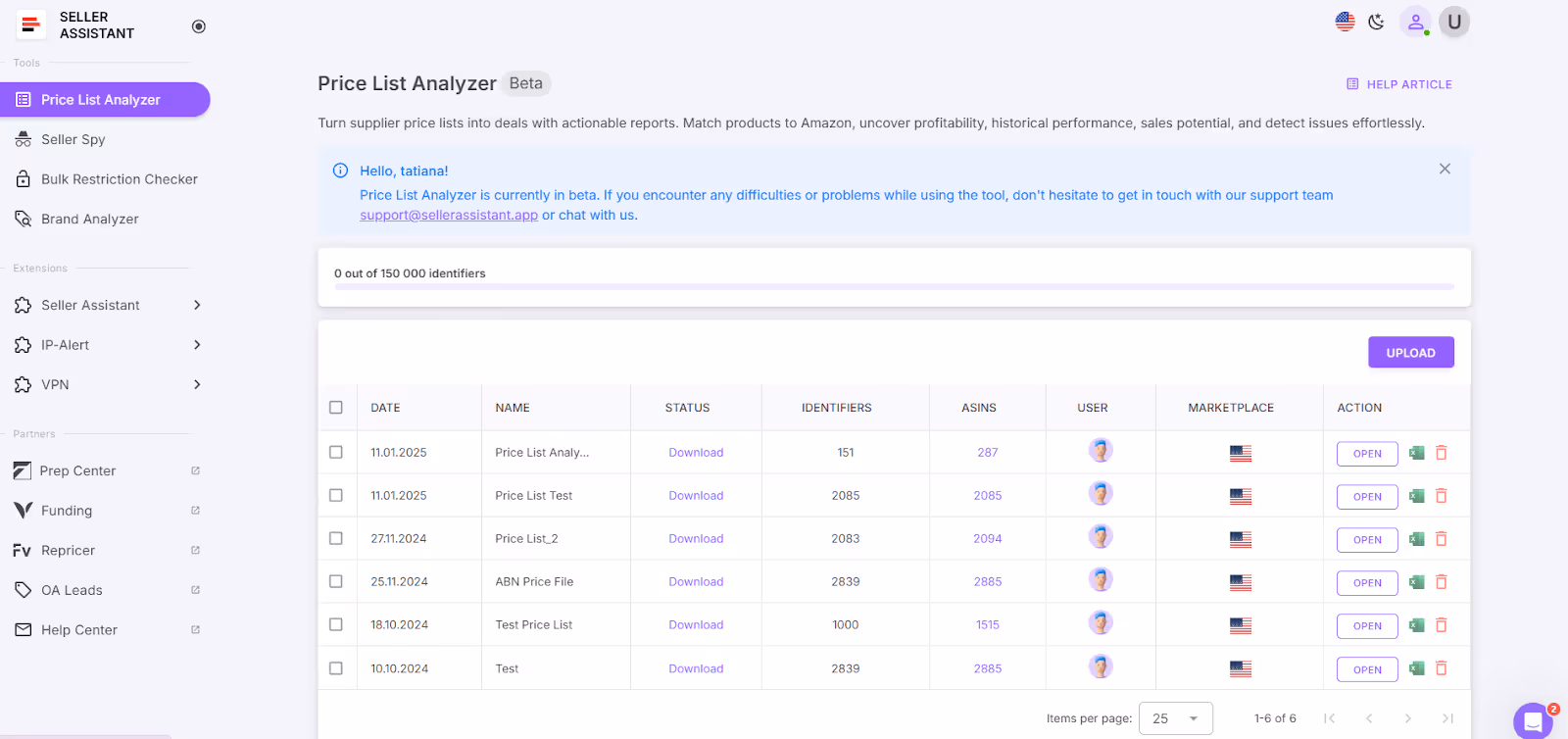Click ASIN count 2094
1568x739 pixels.
(988, 539)
